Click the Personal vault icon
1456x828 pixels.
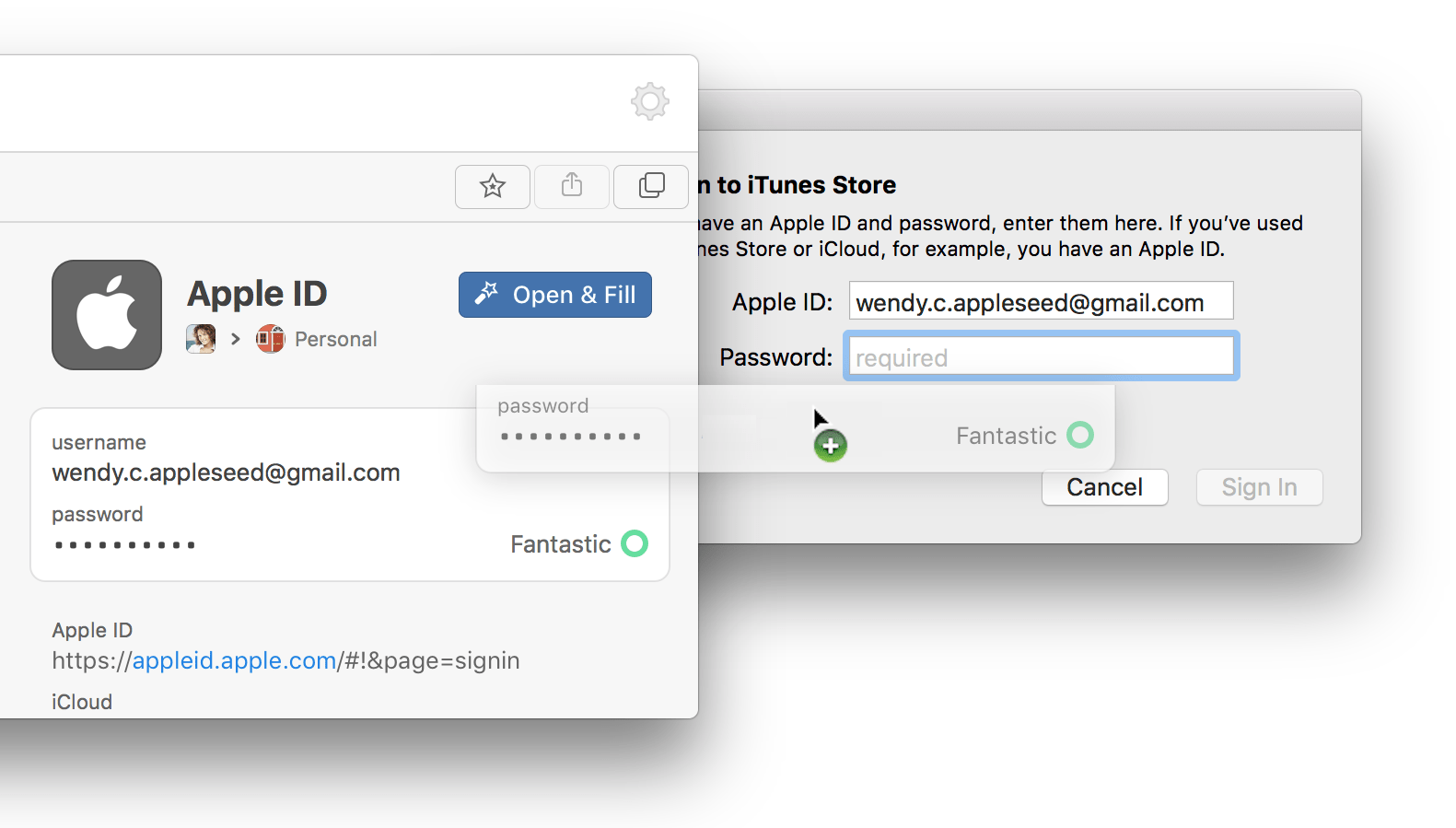coord(271,339)
